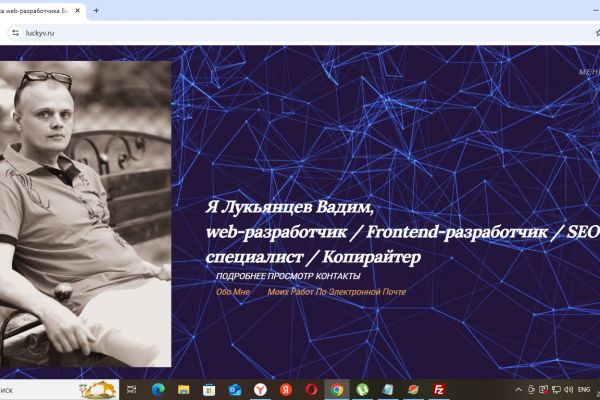Open network status in system tray
The height and width of the screenshot is (400, 600).
click(x=556, y=390)
